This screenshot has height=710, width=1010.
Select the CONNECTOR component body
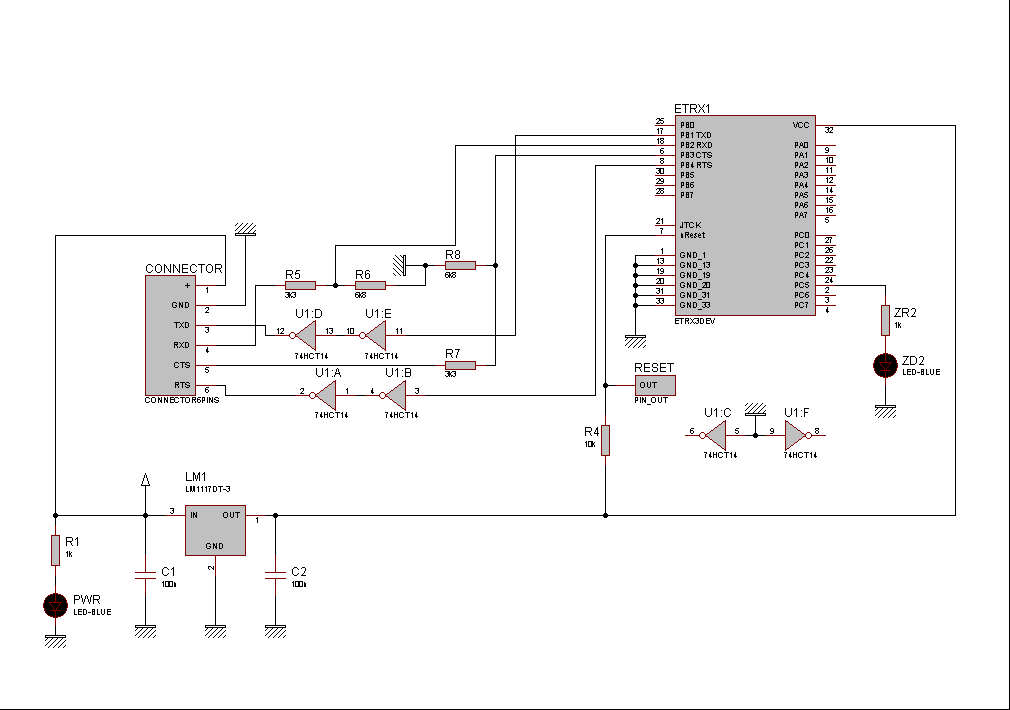[x=170, y=335]
